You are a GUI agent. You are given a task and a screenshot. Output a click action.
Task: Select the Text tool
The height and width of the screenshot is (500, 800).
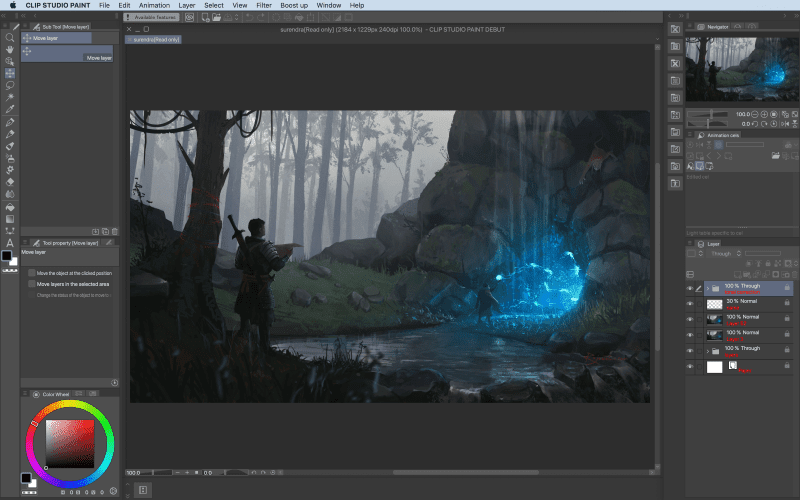[x=9, y=243]
